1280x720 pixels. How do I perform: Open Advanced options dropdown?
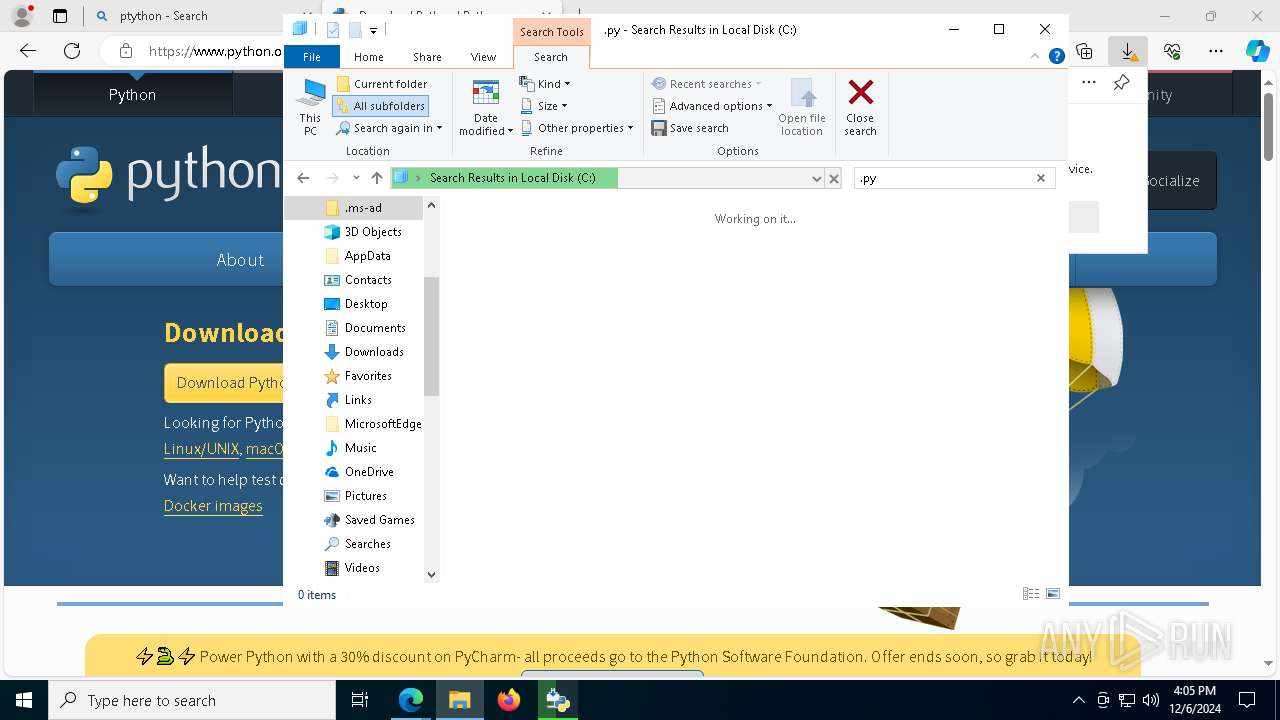pos(712,106)
